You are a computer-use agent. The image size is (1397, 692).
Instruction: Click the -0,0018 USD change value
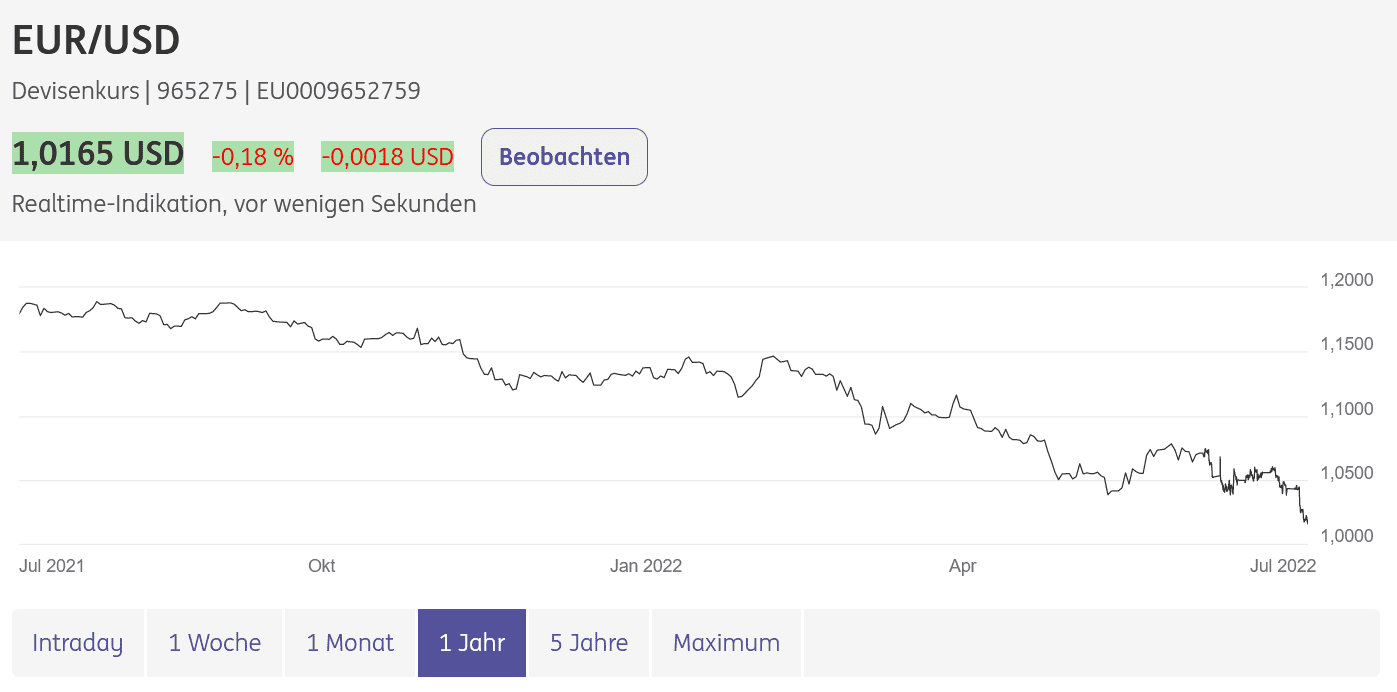coord(387,156)
